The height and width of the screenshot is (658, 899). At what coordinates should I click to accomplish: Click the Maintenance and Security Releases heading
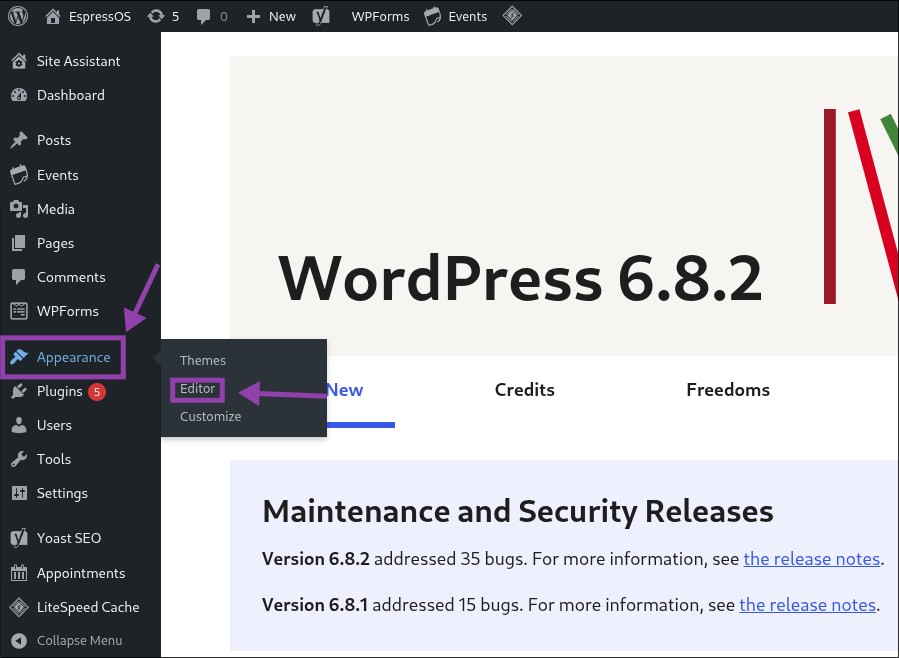518,511
